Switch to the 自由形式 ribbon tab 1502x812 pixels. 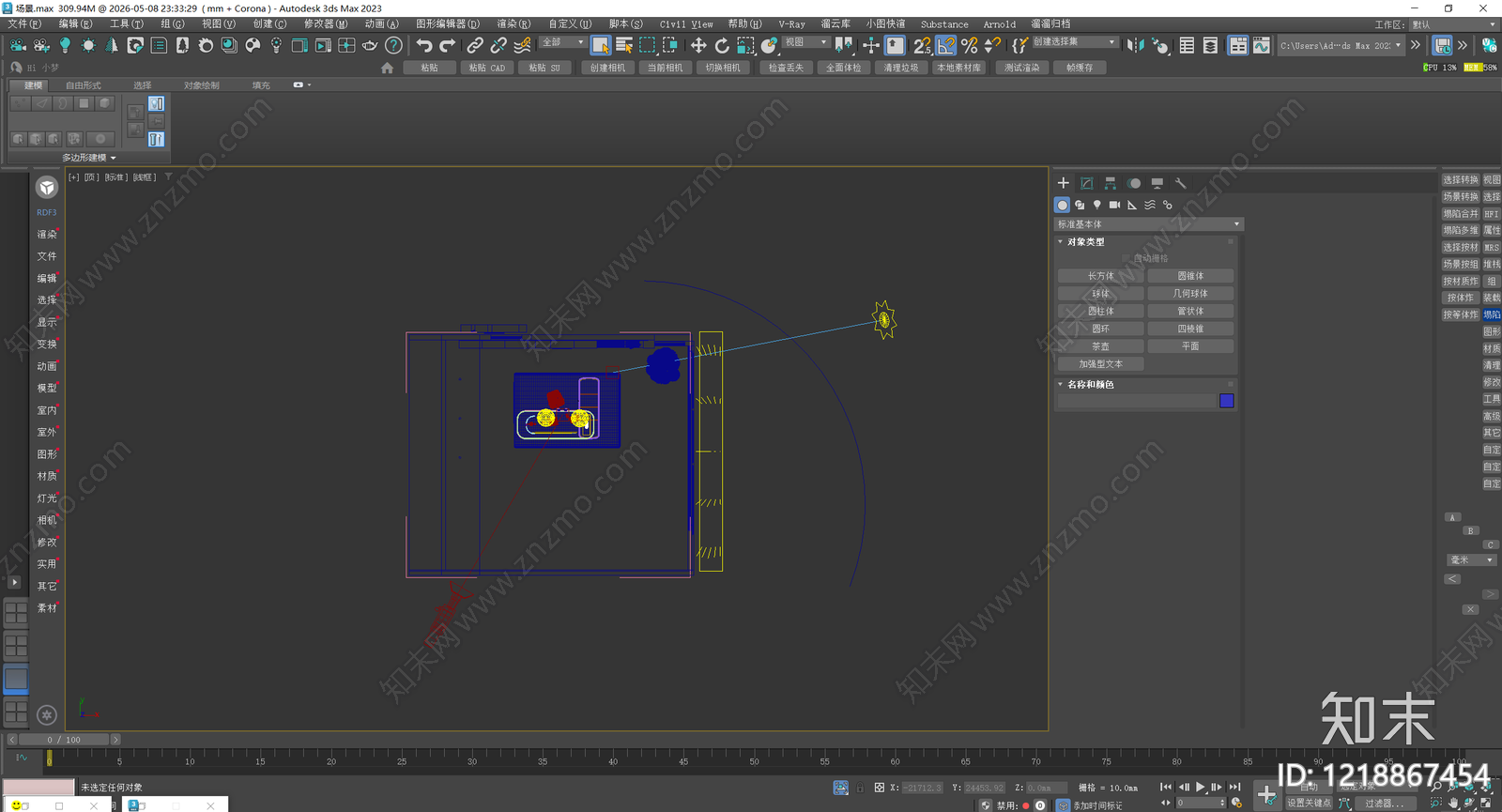point(84,85)
